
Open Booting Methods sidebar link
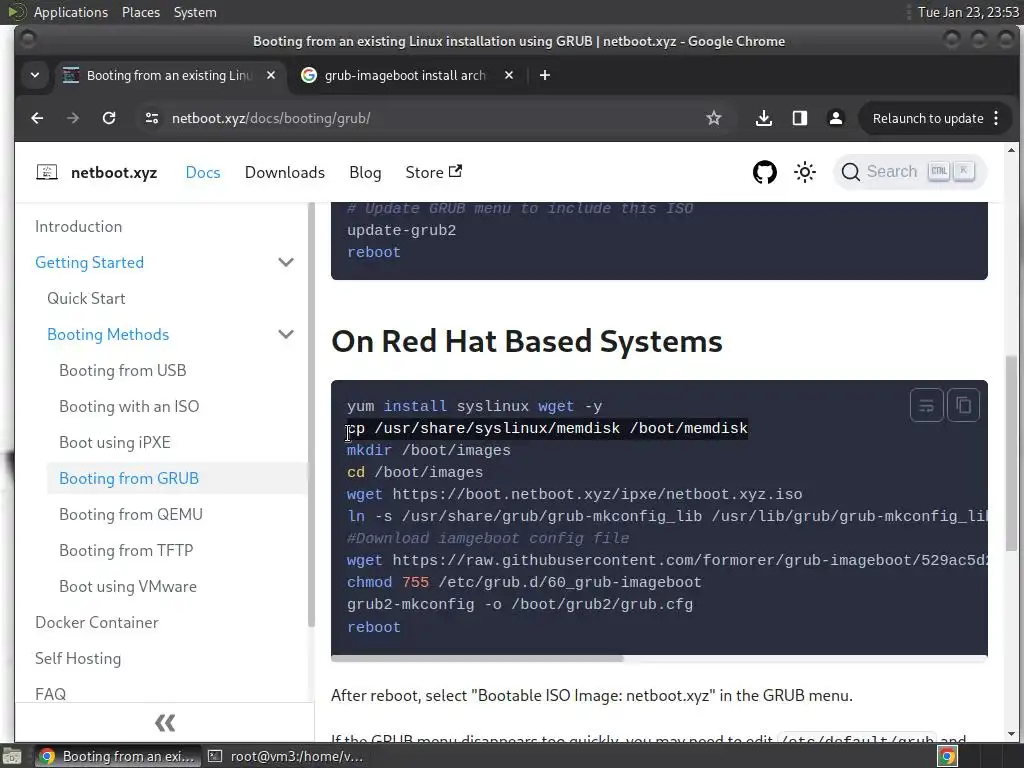point(108,334)
